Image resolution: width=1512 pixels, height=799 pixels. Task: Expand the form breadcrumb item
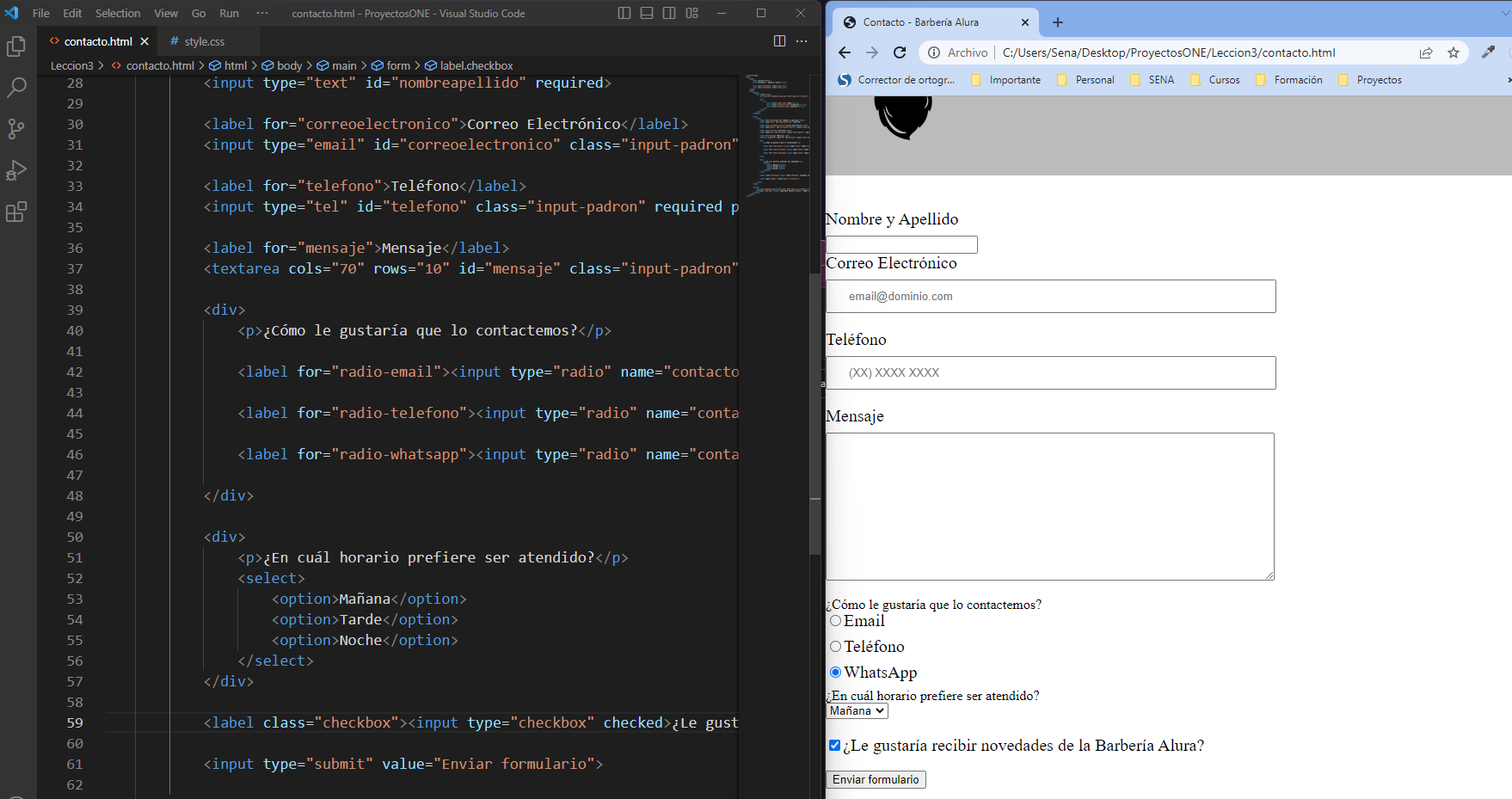point(391,65)
